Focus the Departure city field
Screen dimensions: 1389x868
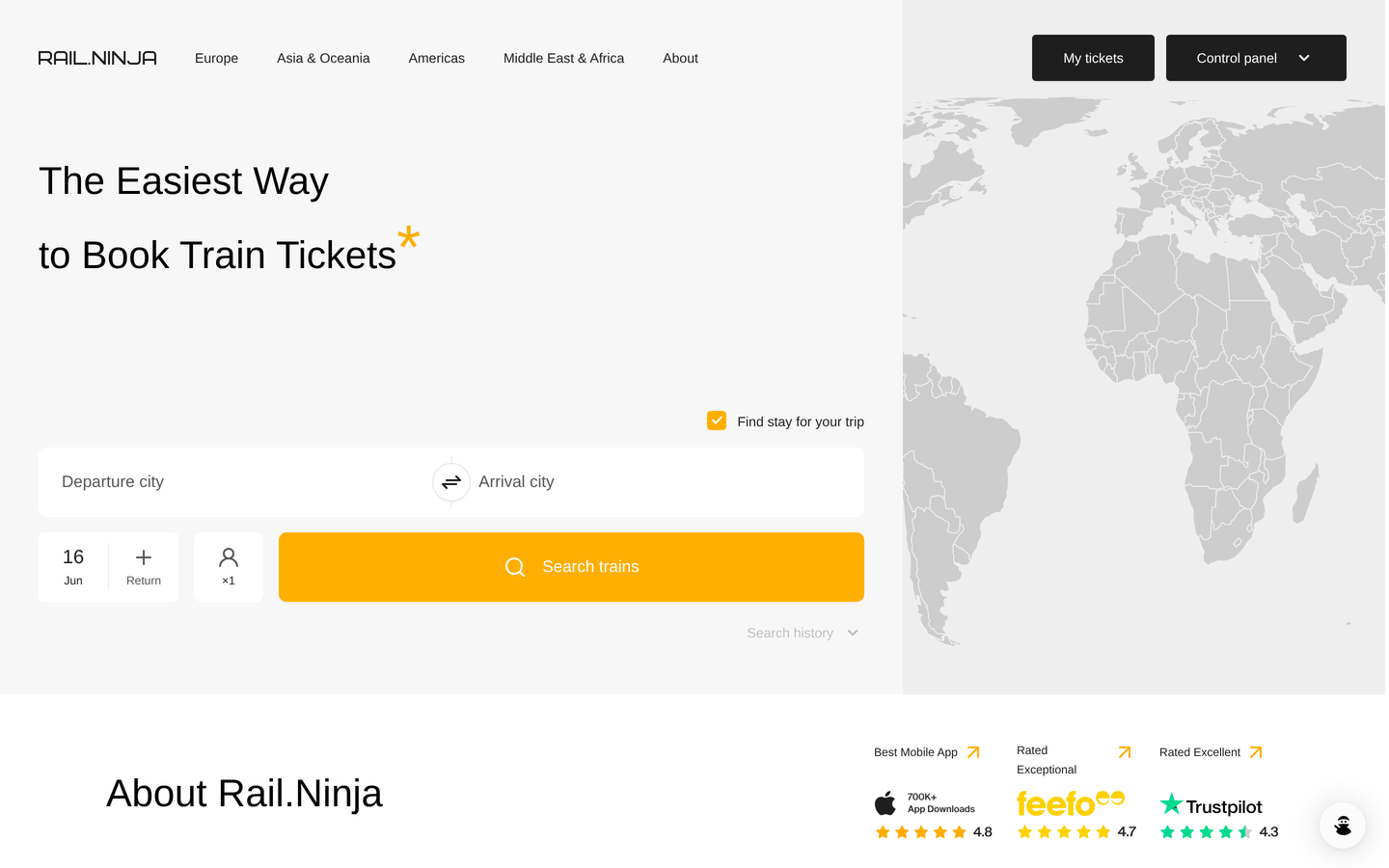pos(235,482)
